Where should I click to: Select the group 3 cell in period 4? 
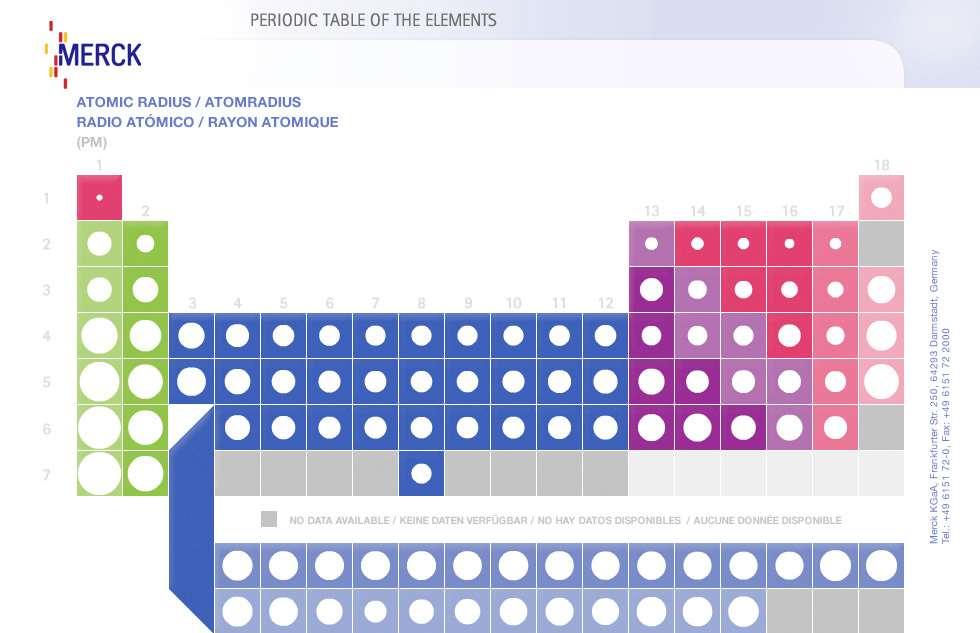[191, 336]
